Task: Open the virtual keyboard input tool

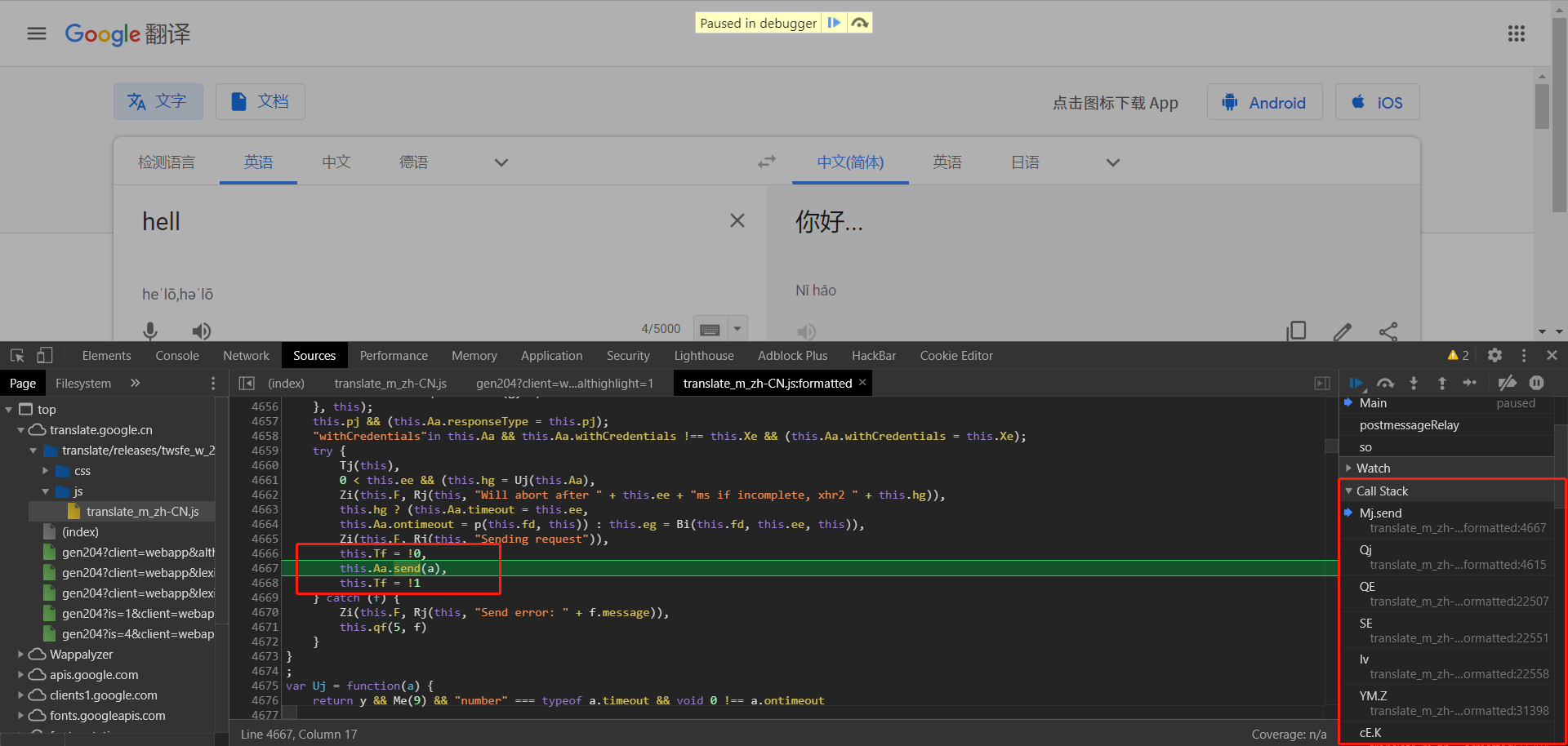Action: [710, 329]
